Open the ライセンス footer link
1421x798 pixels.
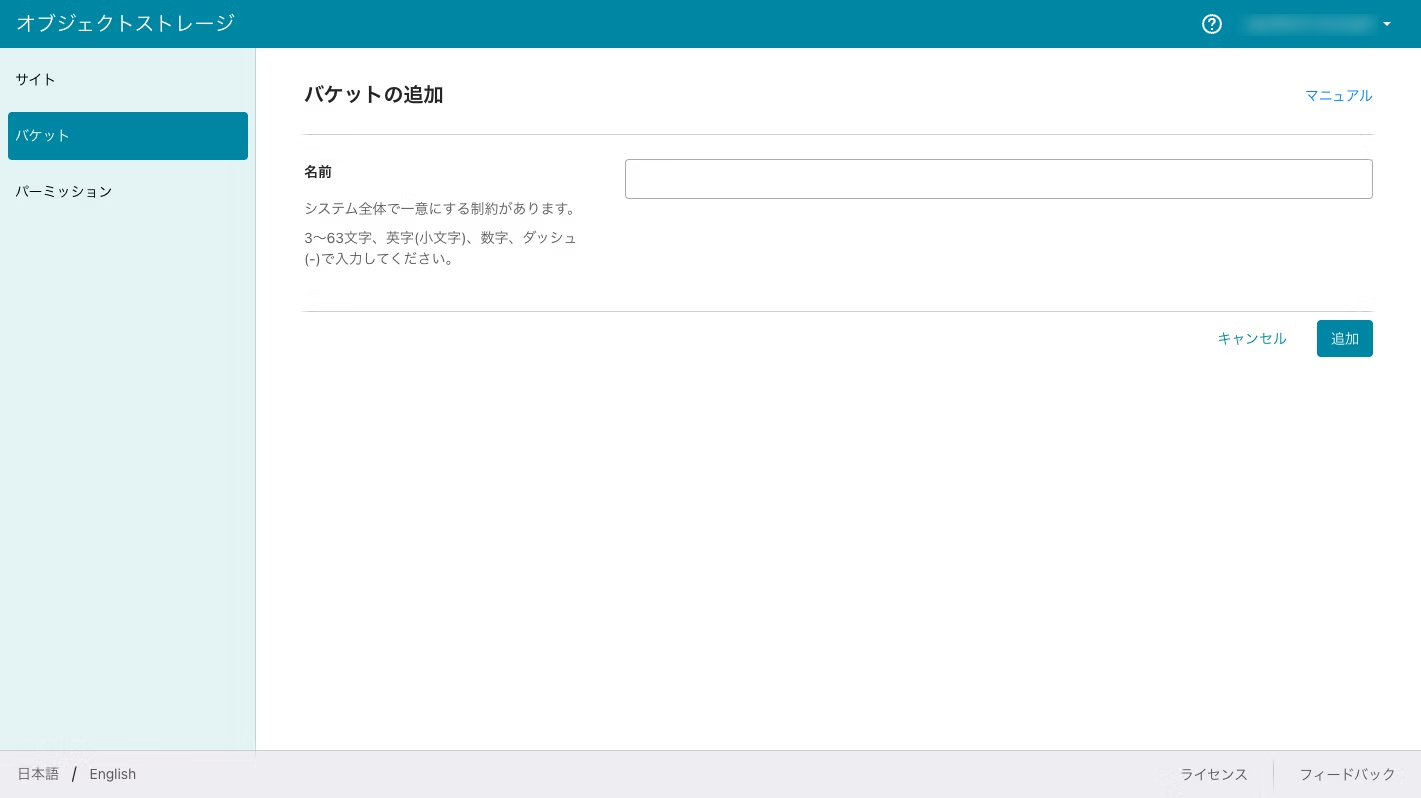[x=1213, y=774]
